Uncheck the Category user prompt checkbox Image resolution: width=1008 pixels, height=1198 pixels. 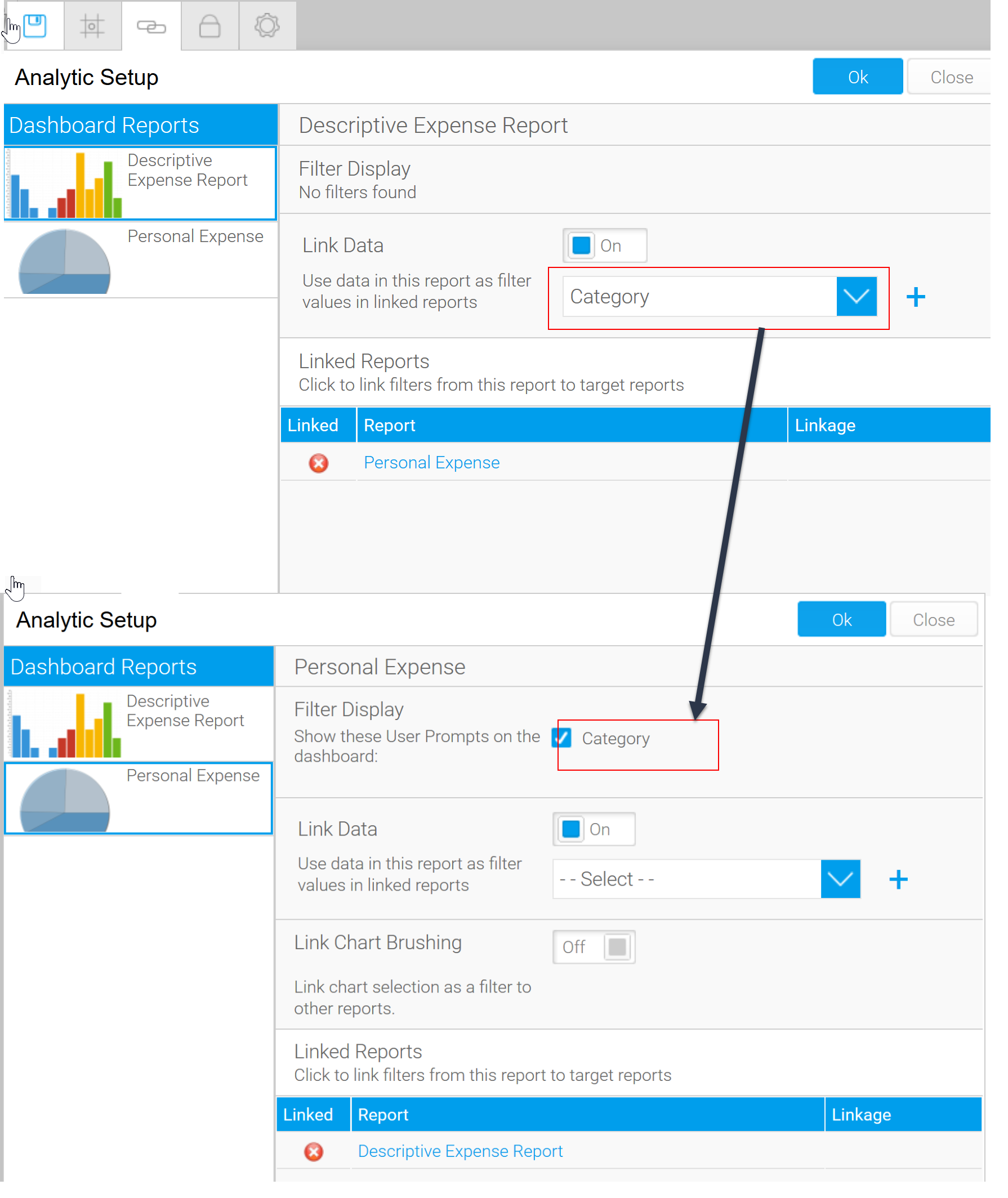pos(561,738)
